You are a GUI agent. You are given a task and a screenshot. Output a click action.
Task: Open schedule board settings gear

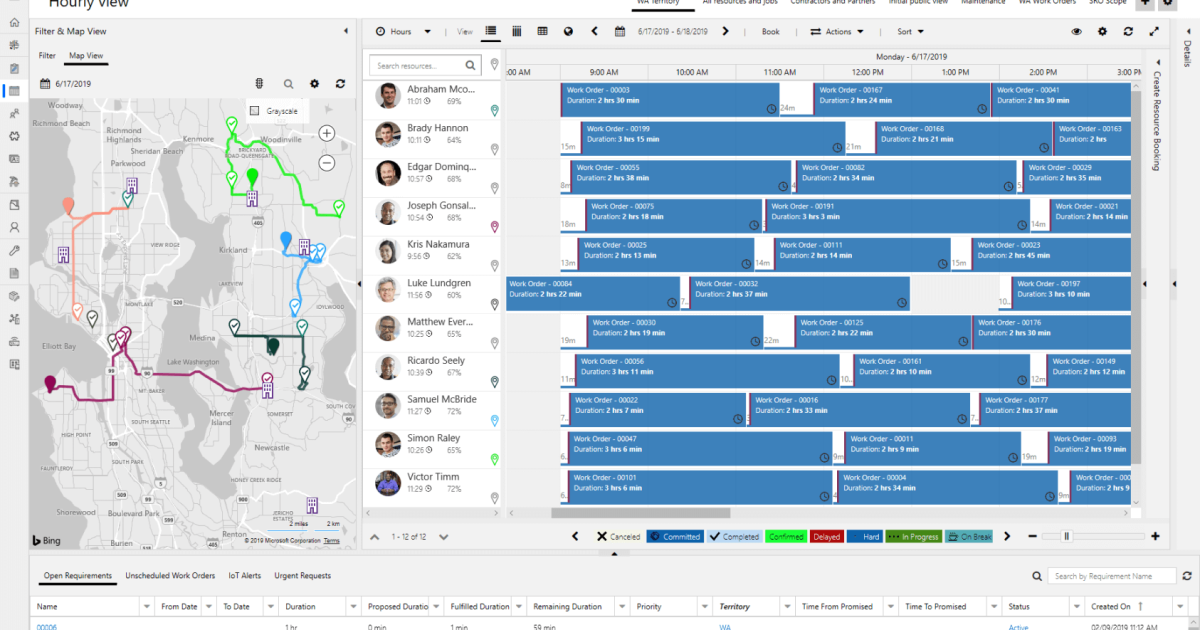[1103, 32]
